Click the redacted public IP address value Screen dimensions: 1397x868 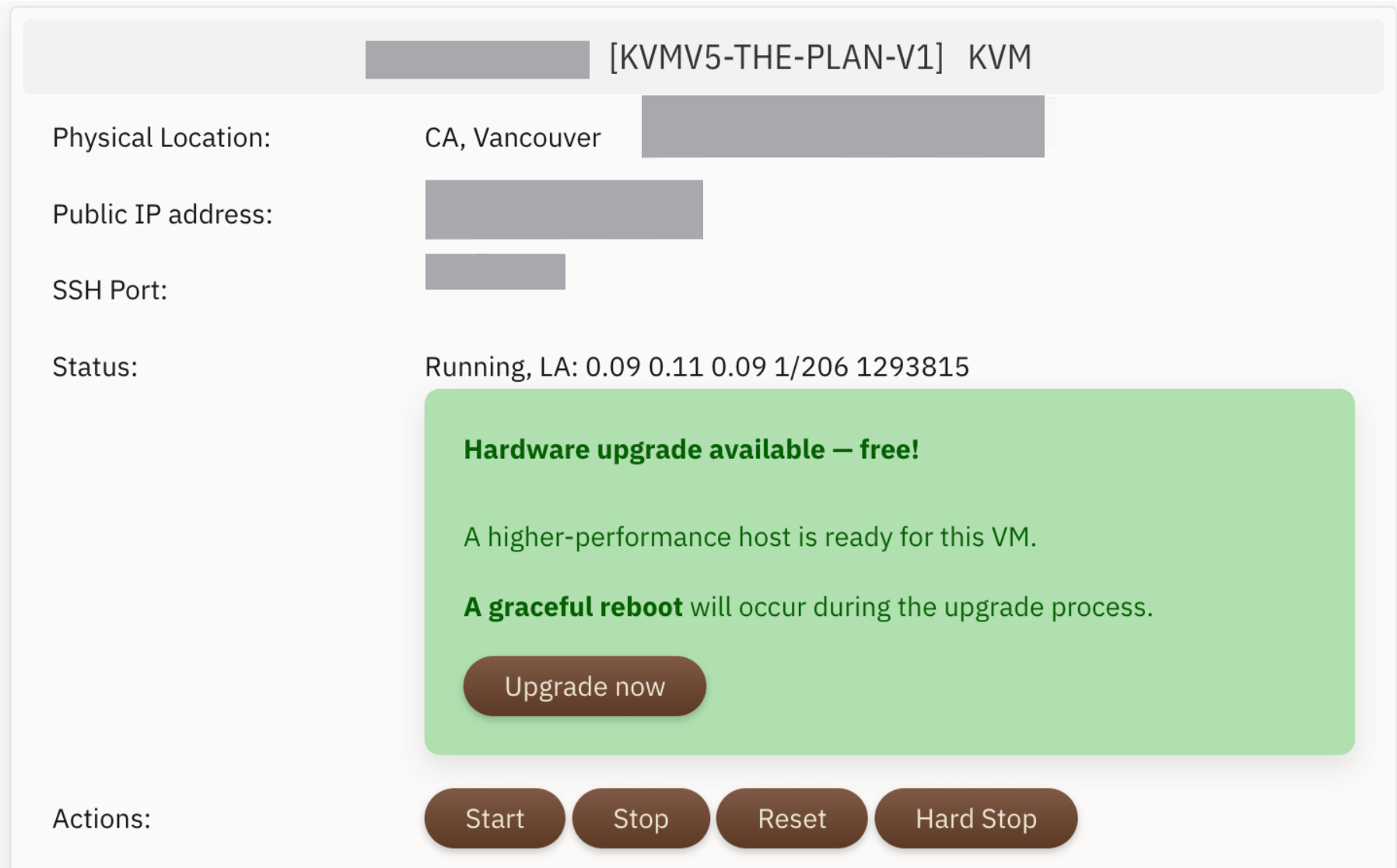564,209
